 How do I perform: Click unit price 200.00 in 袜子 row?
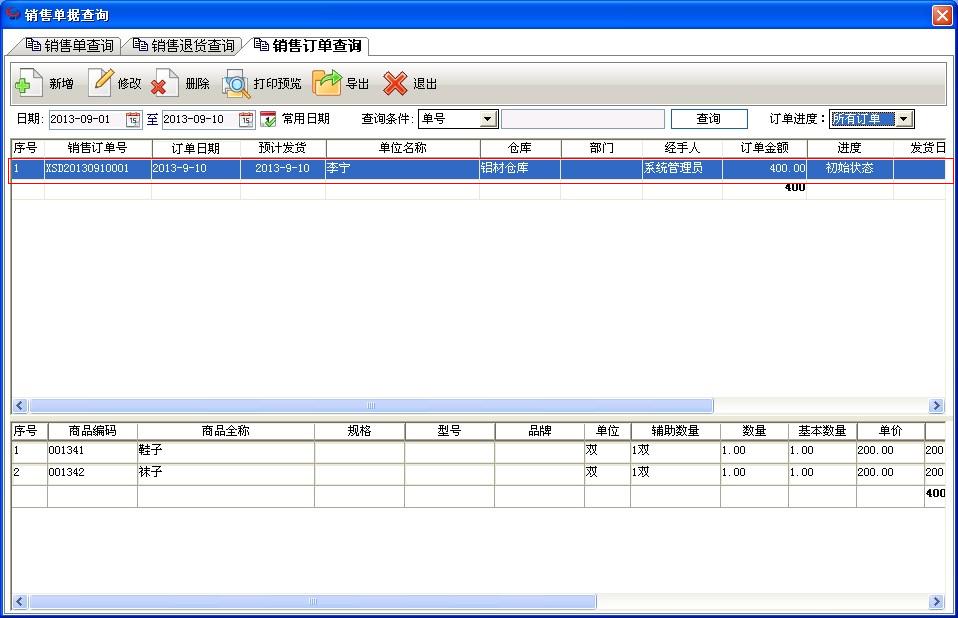click(890, 473)
